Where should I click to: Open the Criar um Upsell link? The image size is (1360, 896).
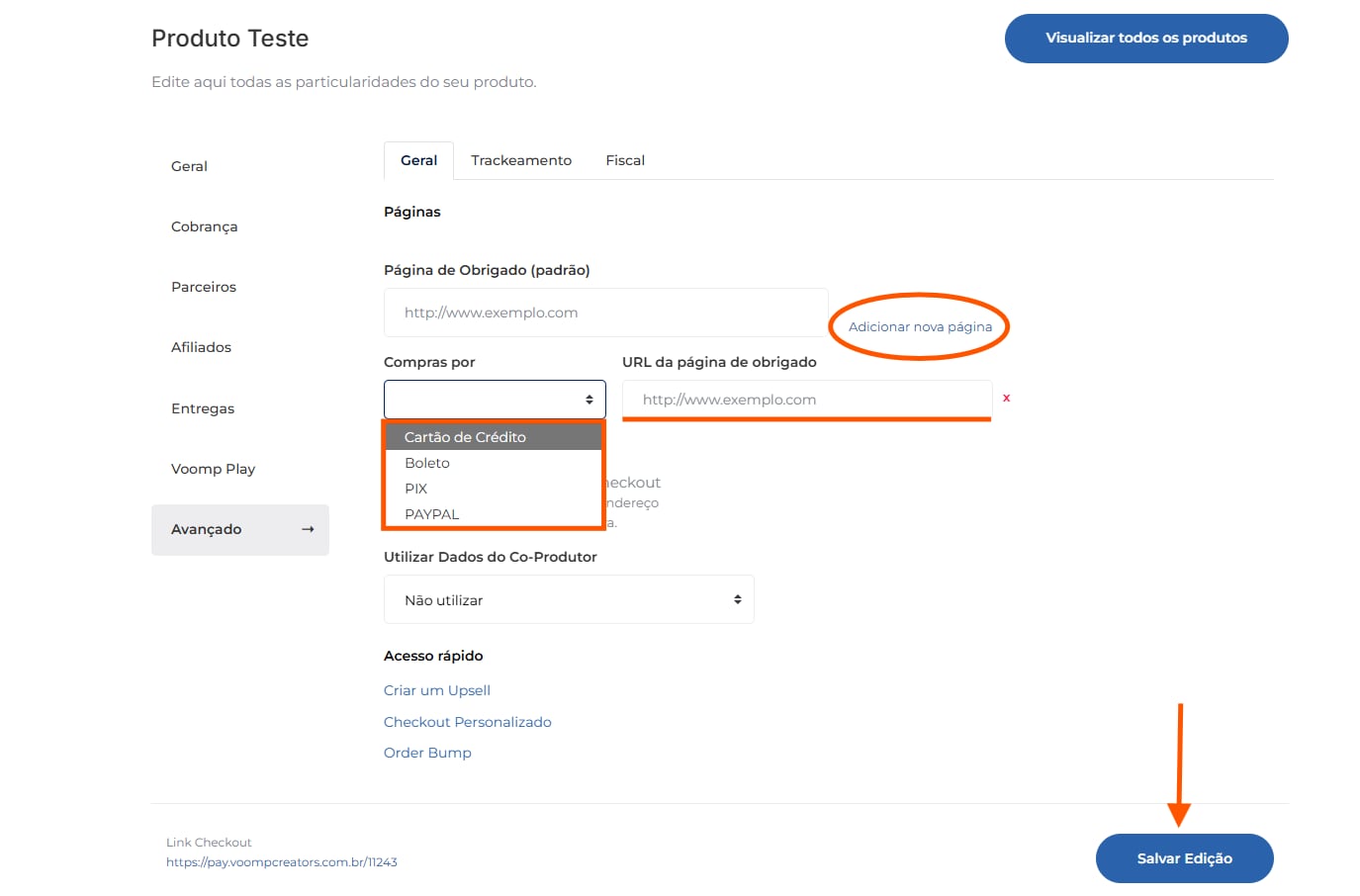(437, 690)
